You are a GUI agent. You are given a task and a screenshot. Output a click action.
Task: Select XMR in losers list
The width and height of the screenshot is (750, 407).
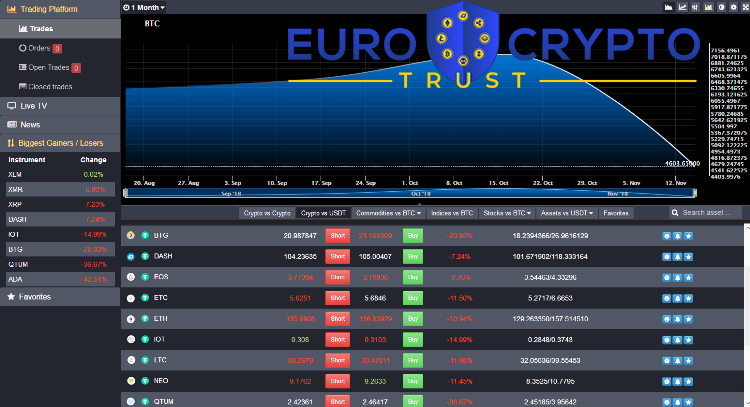(60, 189)
